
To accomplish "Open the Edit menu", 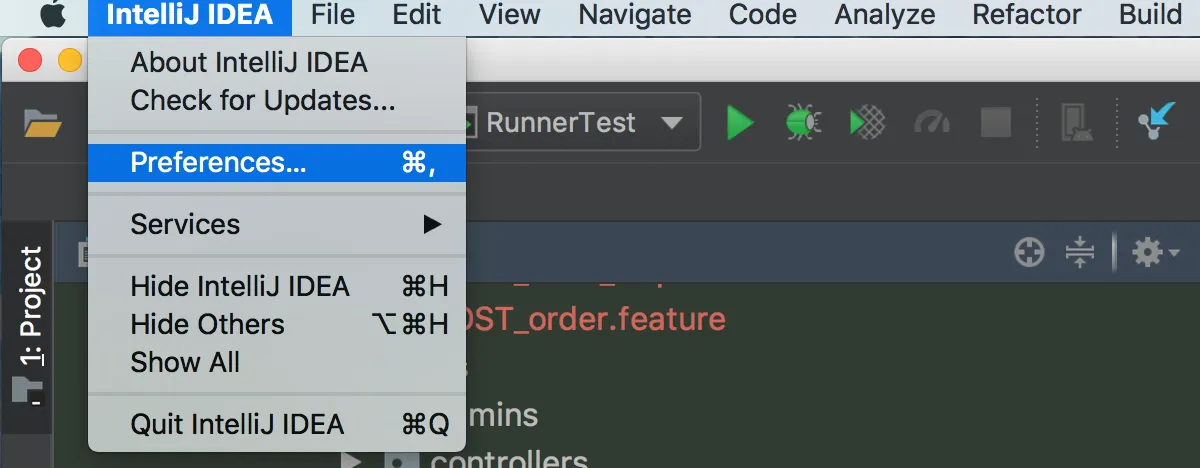I will pos(417,15).
